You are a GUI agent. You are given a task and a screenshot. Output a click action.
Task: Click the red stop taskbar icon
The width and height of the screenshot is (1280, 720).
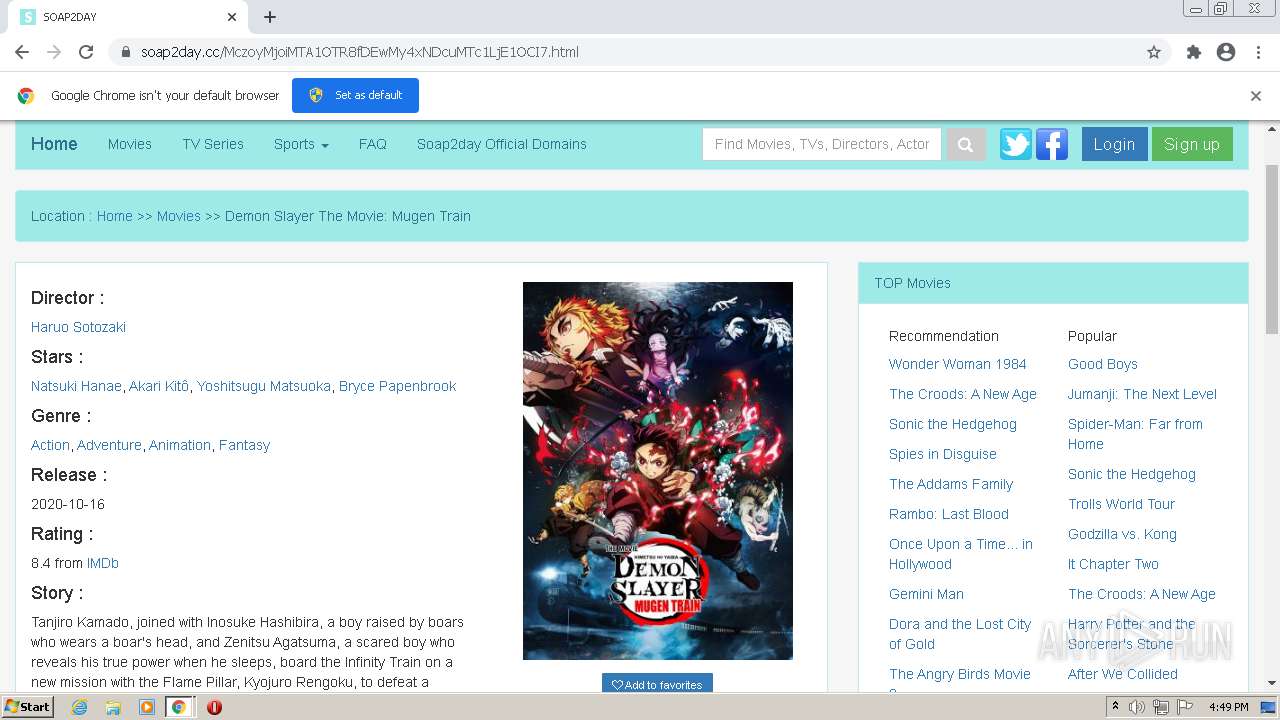tap(214, 707)
